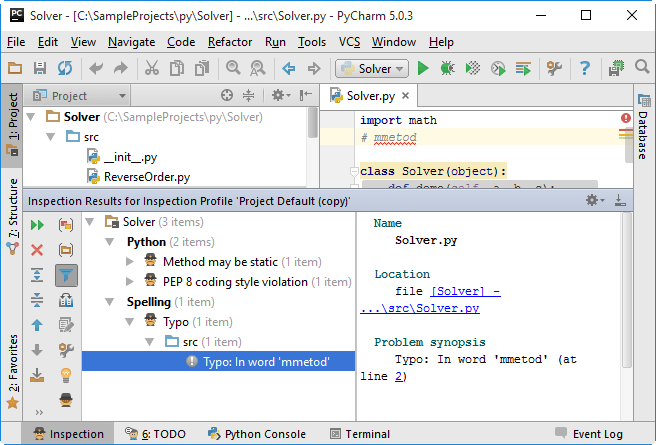
Task: Toggle the filter resolved items button
Action: (x=67, y=275)
